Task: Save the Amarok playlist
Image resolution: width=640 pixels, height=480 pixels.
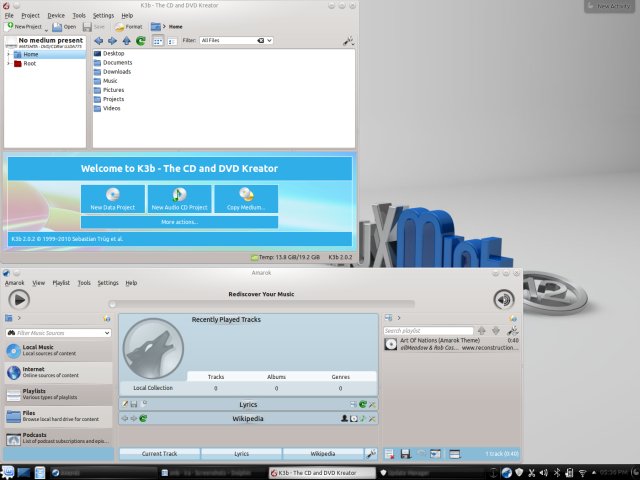Action: pos(405,453)
